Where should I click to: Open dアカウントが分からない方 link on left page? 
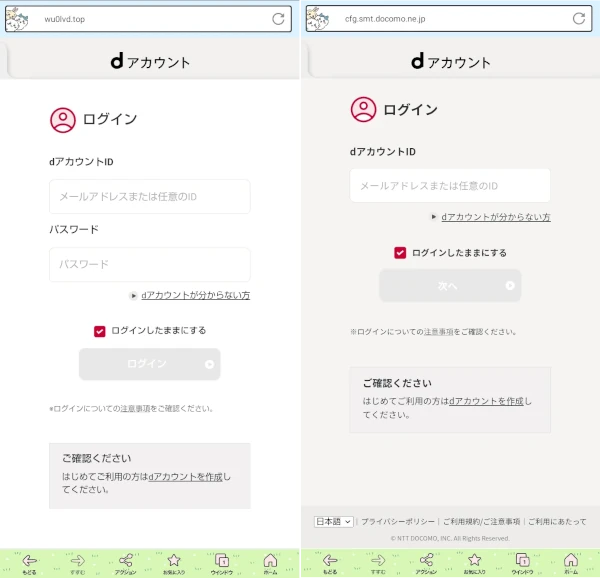click(x=196, y=295)
